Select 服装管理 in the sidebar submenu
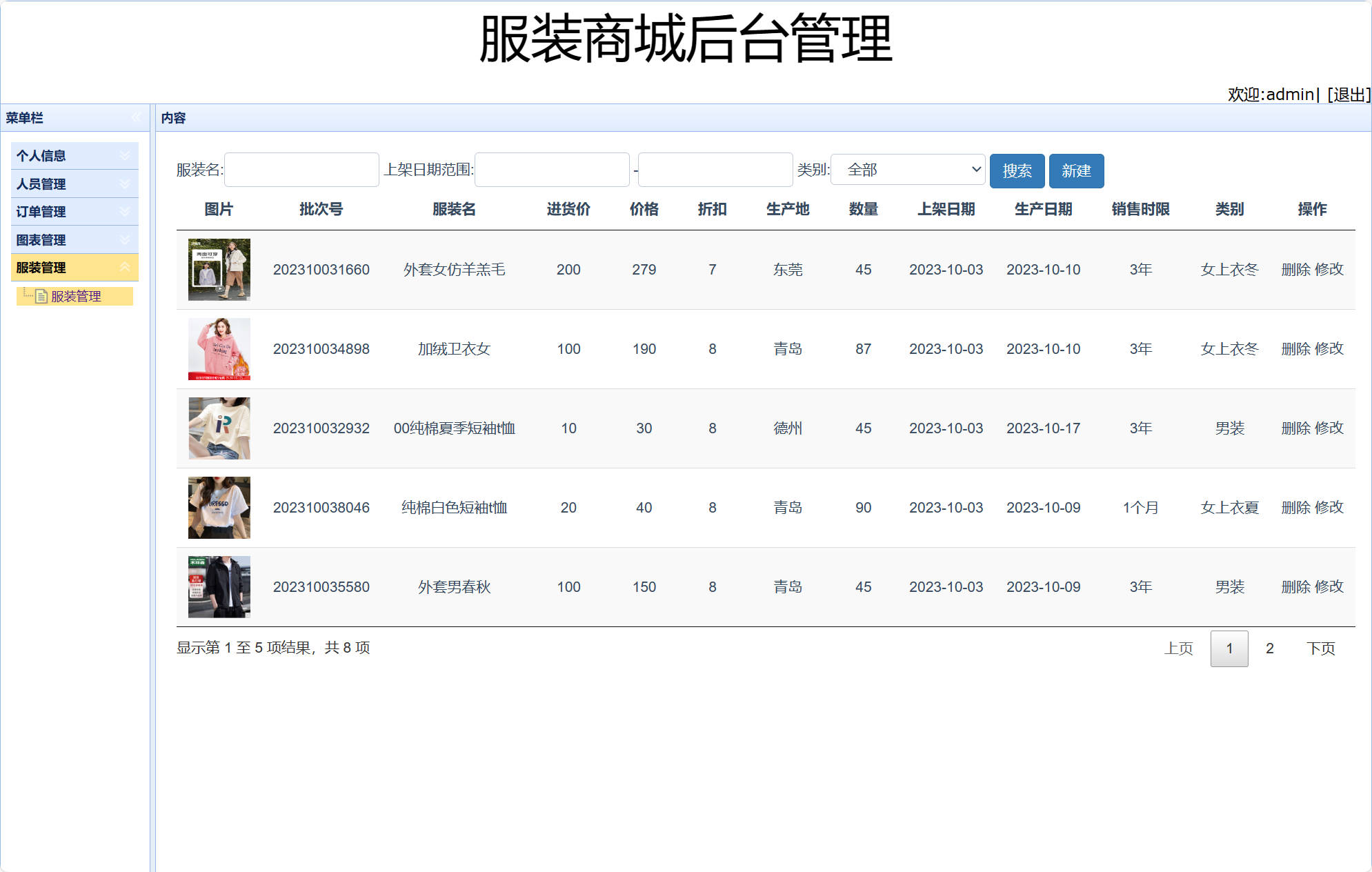1372x872 pixels. [x=74, y=297]
